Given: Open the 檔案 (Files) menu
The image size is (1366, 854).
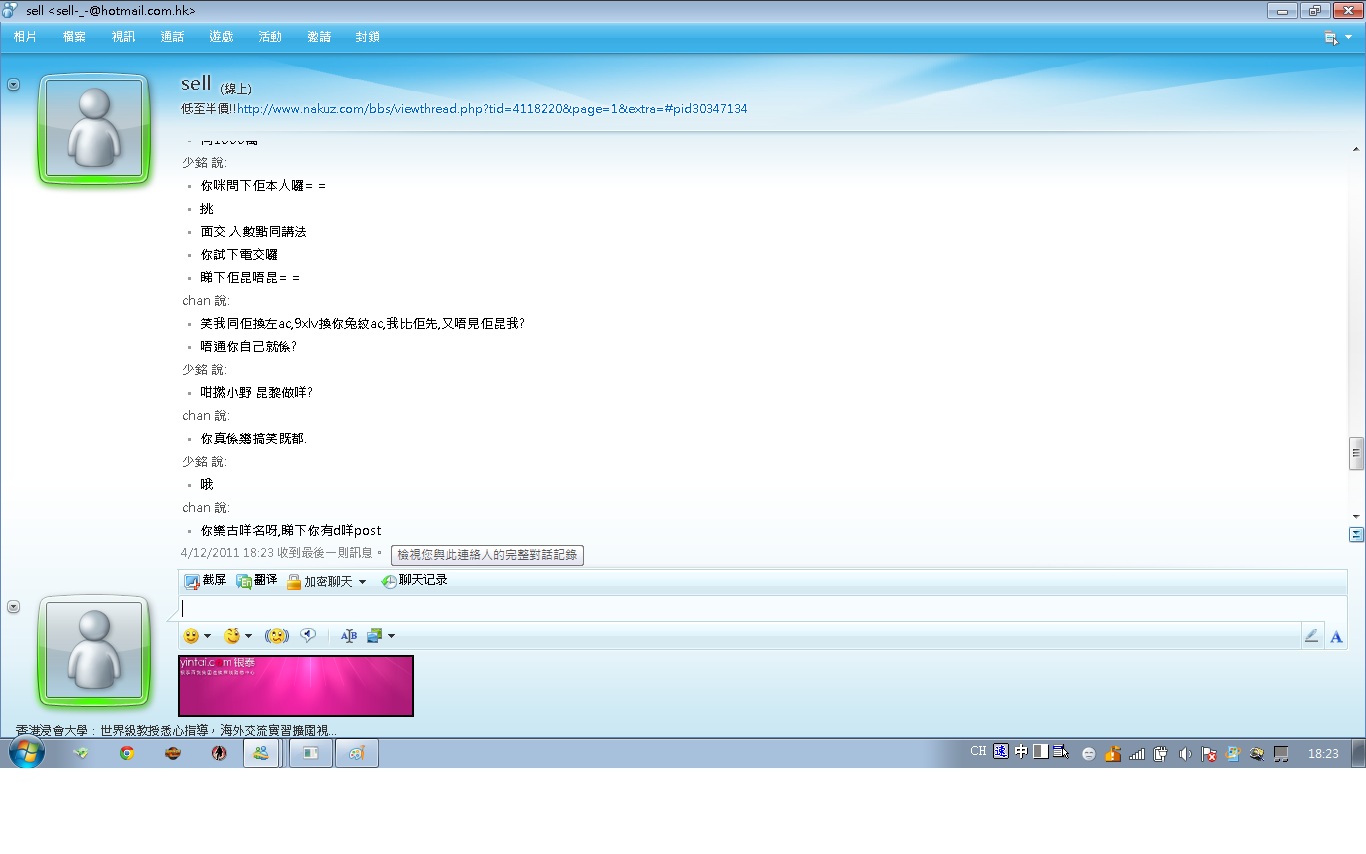Looking at the screenshot, I should (74, 37).
